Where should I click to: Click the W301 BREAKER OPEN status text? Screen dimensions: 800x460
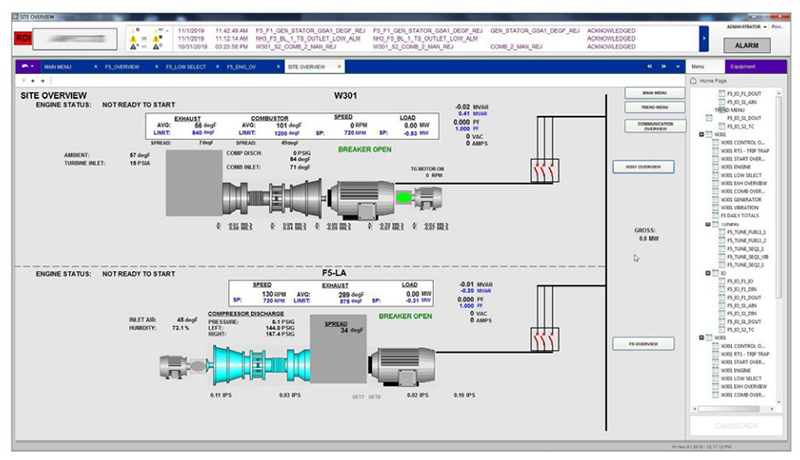pos(365,149)
